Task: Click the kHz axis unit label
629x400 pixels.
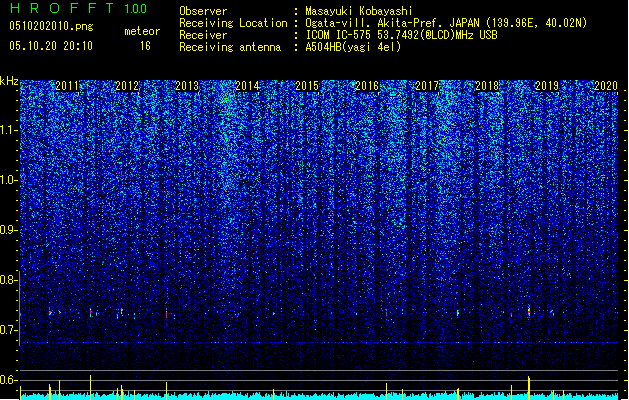Action: 9,81
